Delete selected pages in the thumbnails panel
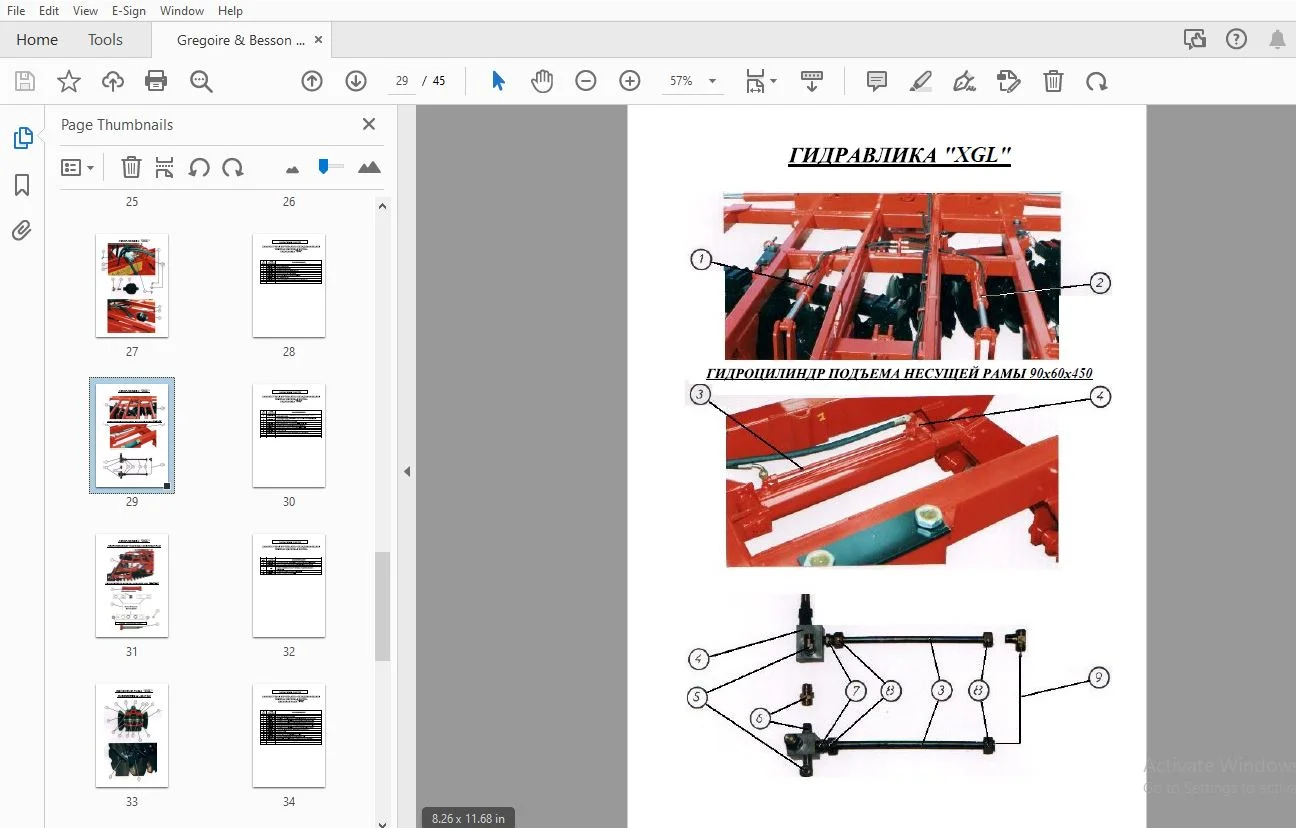 tap(131, 168)
